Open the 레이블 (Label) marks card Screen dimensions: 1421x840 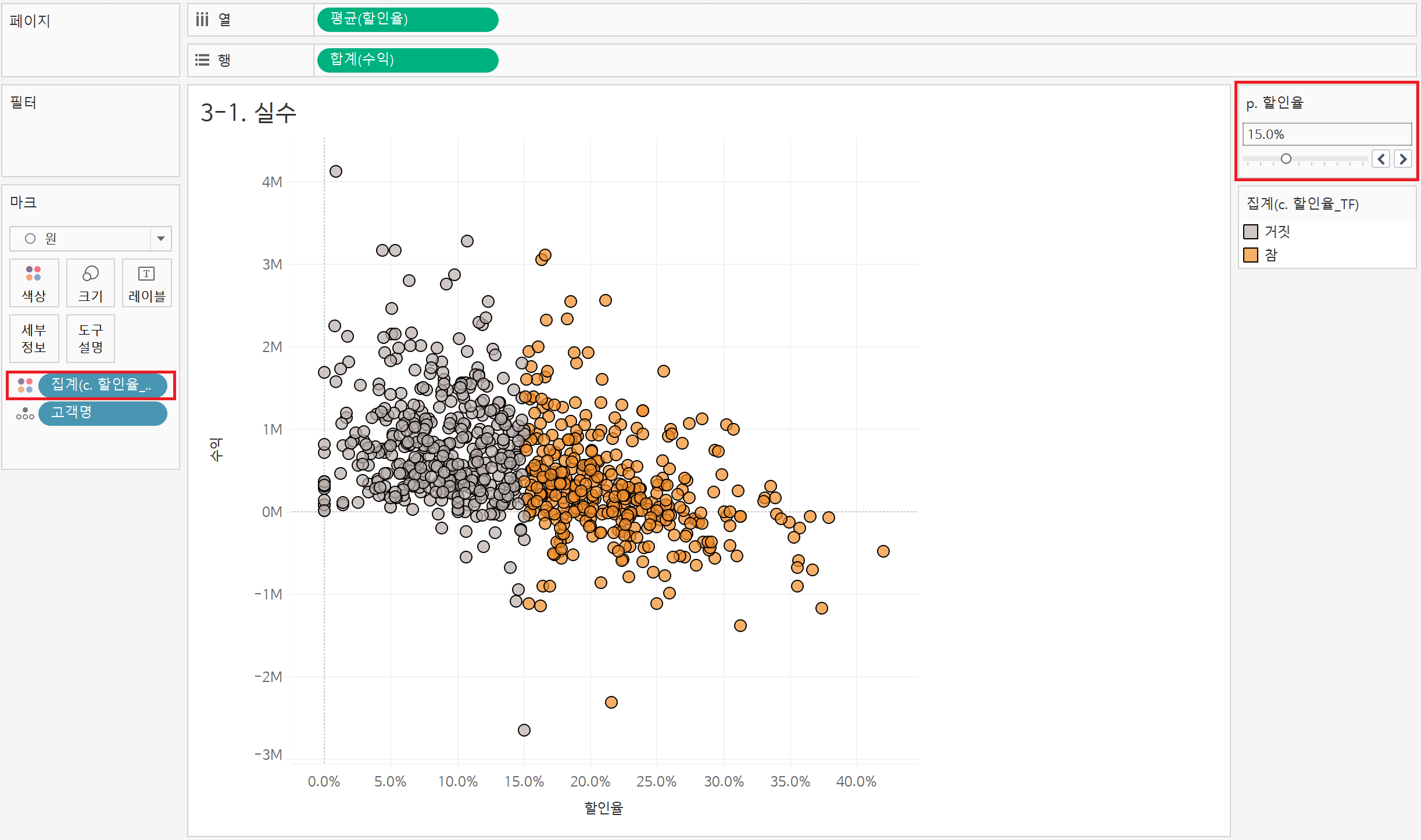pyautogui.click(x=146, y=283)
